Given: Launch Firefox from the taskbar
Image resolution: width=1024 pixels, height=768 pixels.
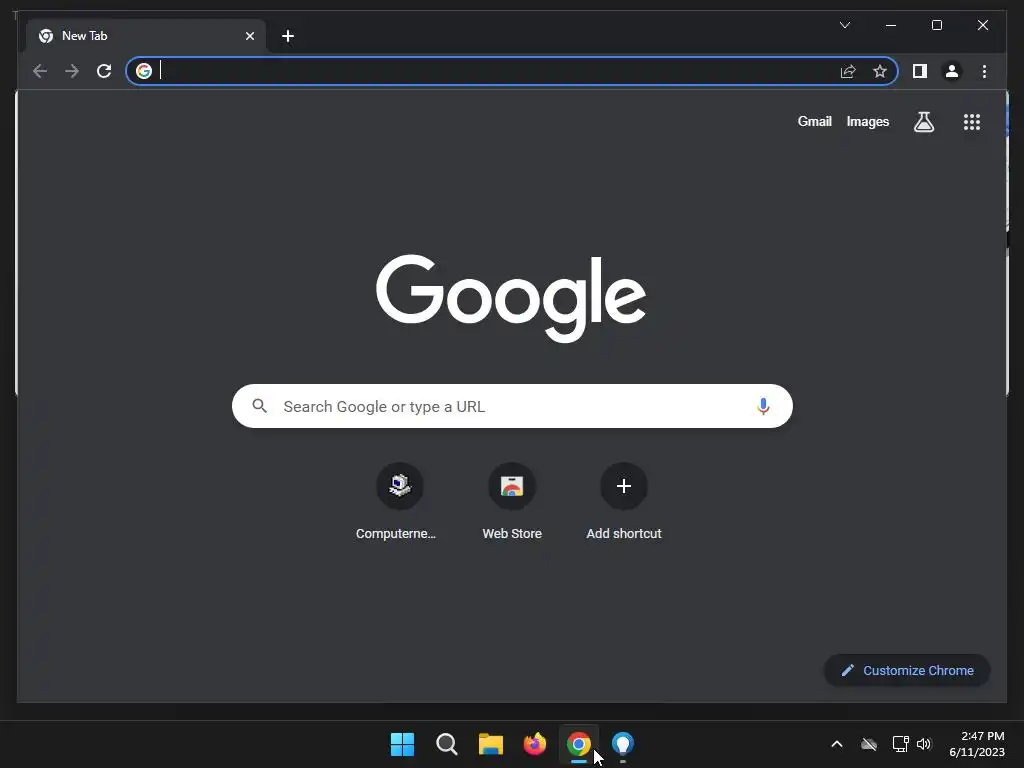Looking at the screenshot, I should point(535,744).
